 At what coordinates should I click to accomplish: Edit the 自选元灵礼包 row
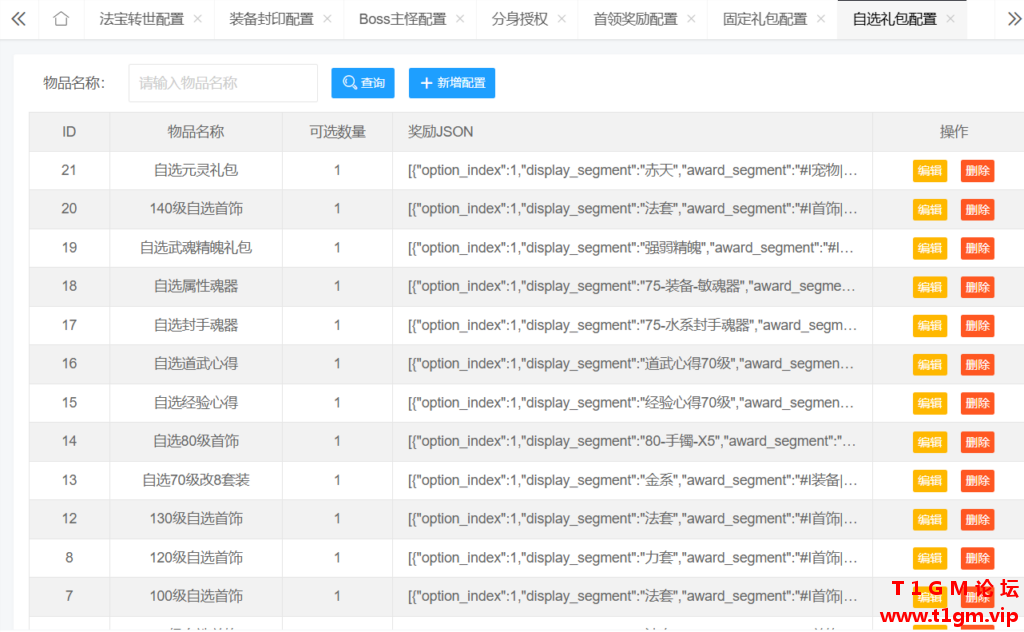click(929, 171)
